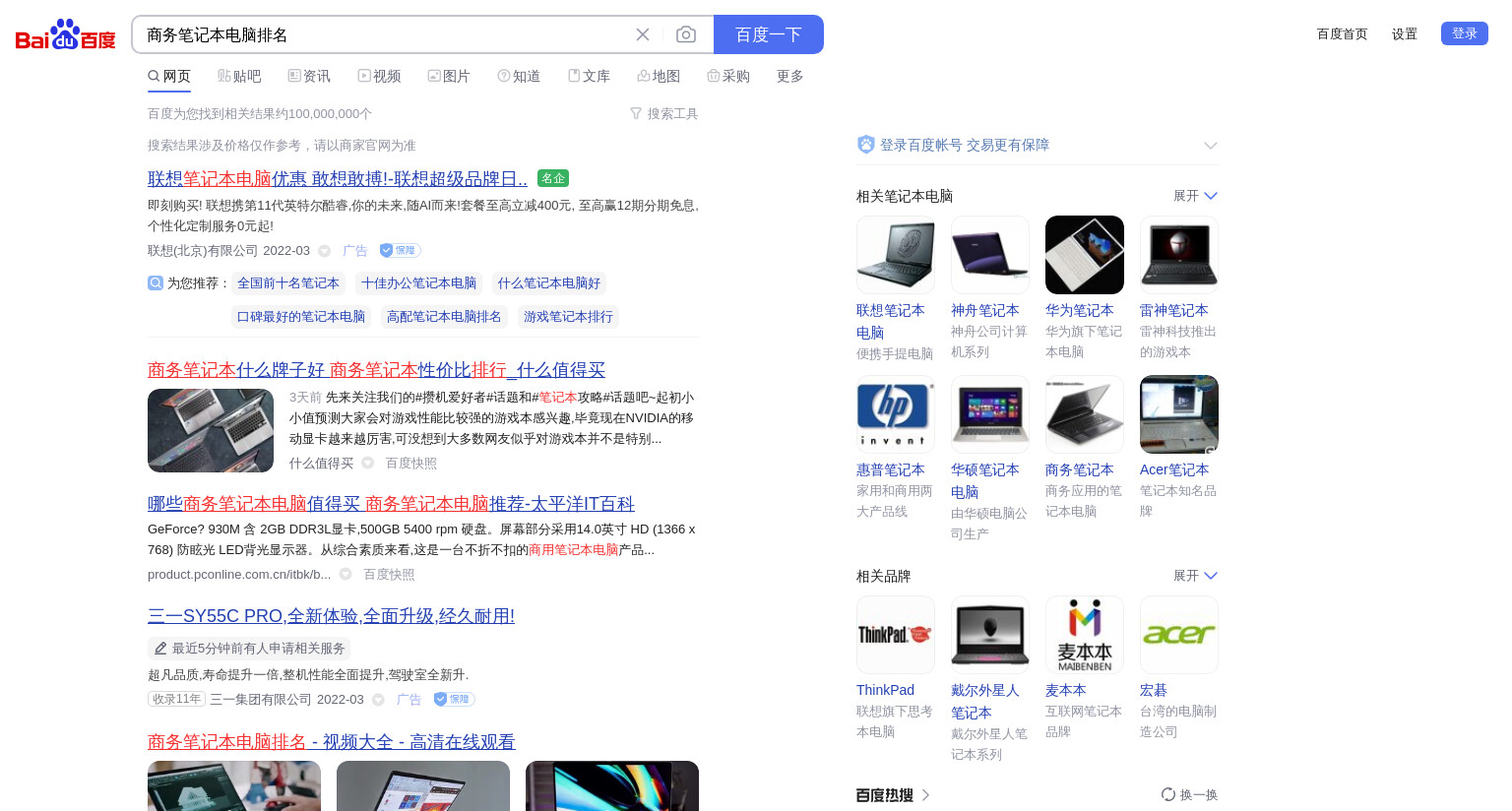Select suggestion 口碑最好的笔记本电脑
Screen dimensions: 1512x811
(301, 317)
